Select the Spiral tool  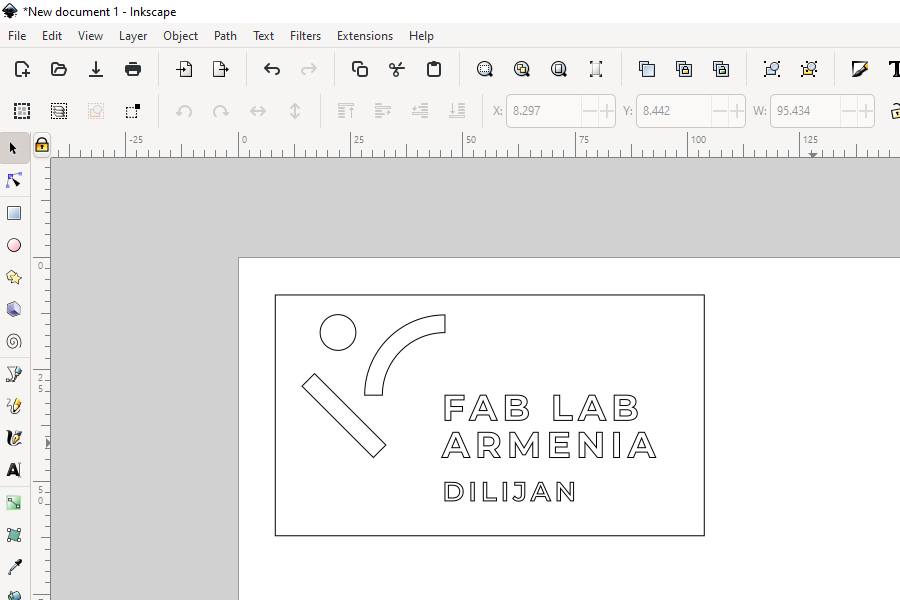pyautogui.click(x=14, y=340)
